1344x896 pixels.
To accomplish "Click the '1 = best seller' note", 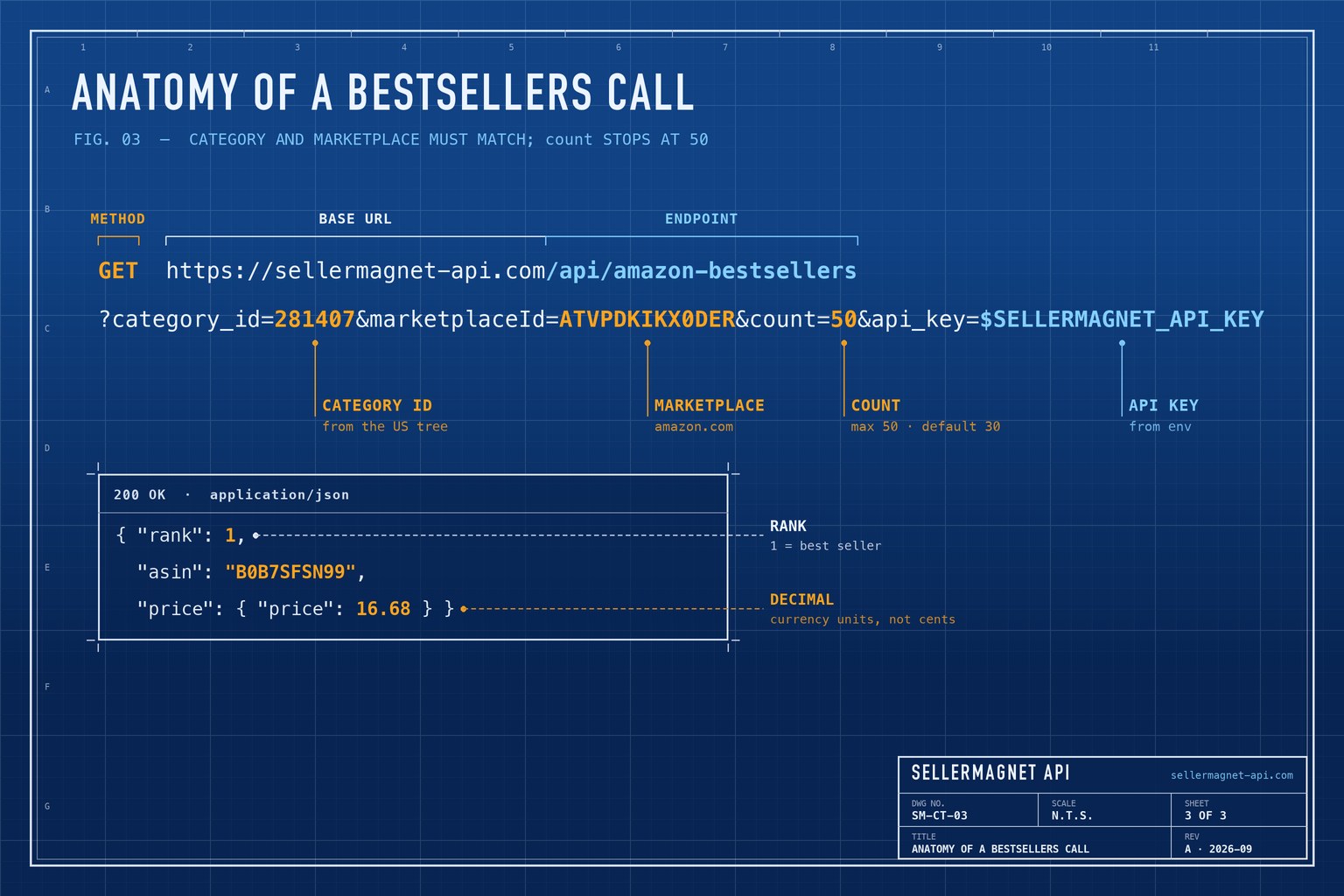I will (x=826, y=545).
